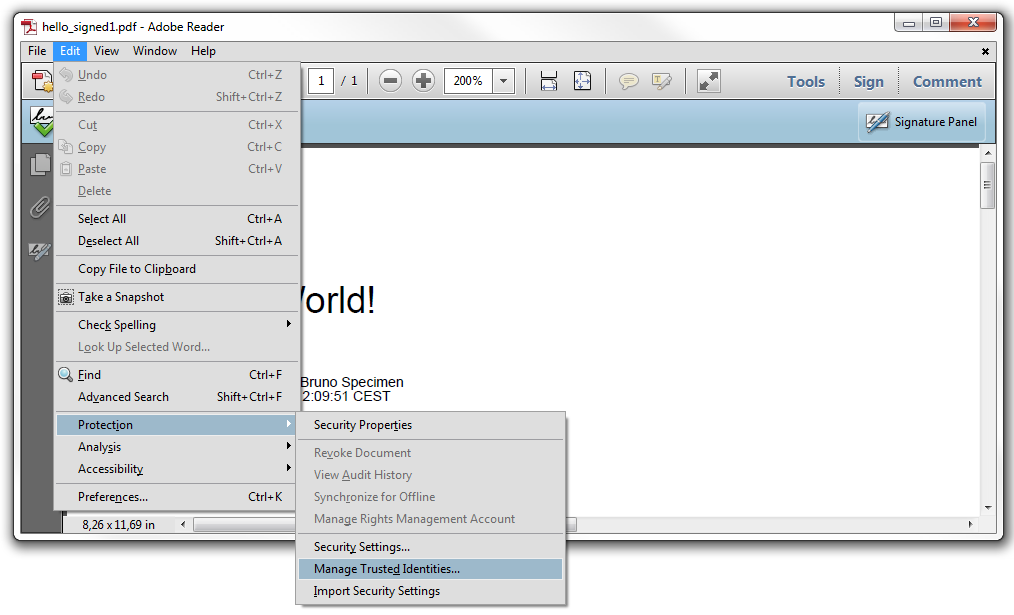Image resolution: width=1014 pixels, height=615 pixels.
Task: Open the page thumbnails sidebar icon
Action: 40,164
